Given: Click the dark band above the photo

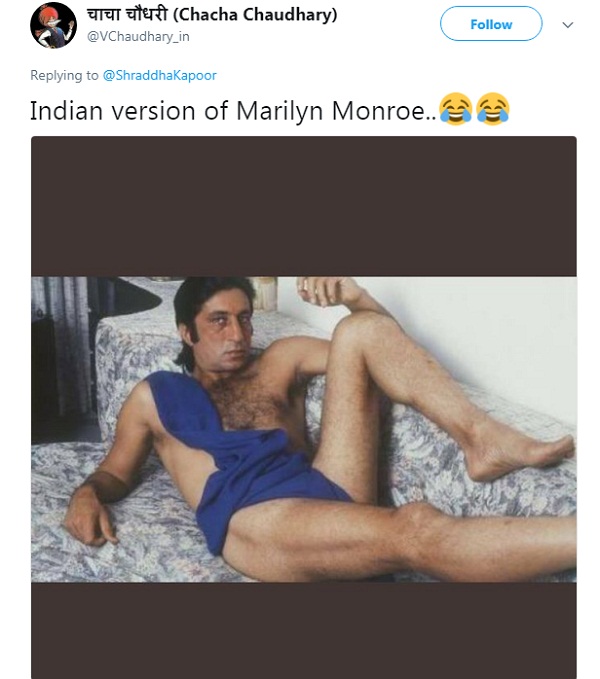Looking at the screenshot, I should coord(303,206).
